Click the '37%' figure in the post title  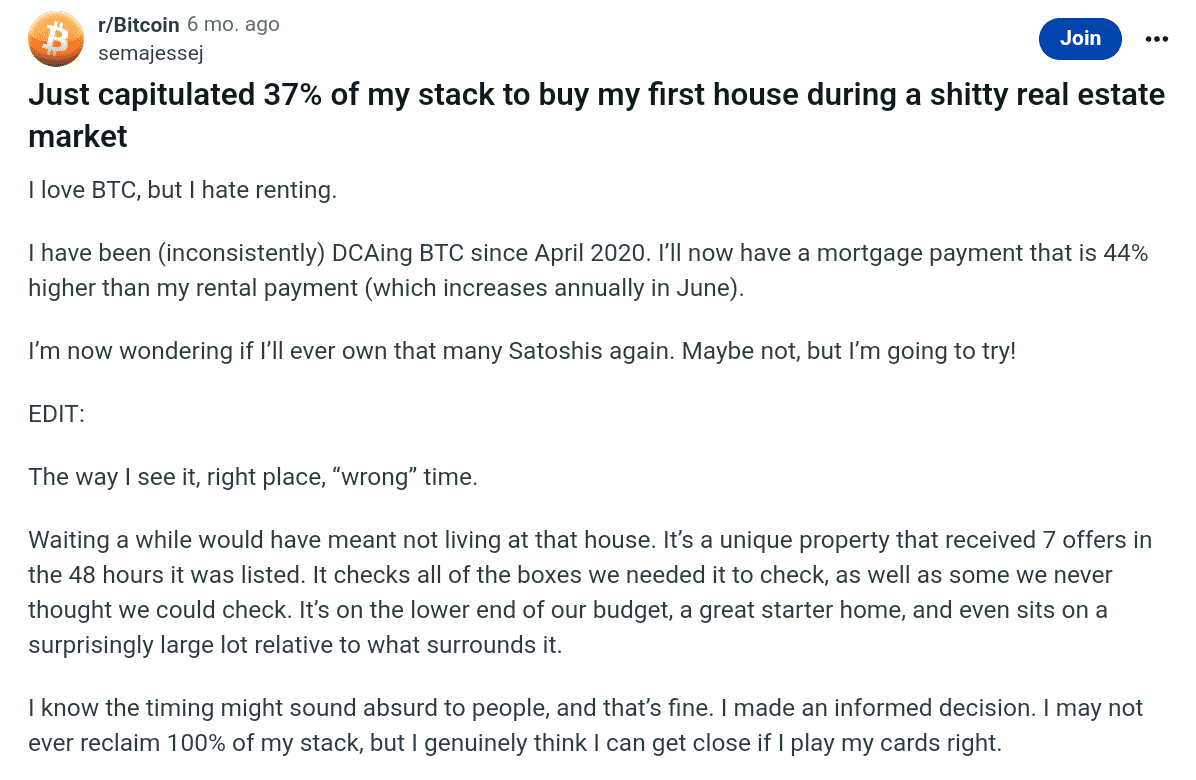[298, 95]
